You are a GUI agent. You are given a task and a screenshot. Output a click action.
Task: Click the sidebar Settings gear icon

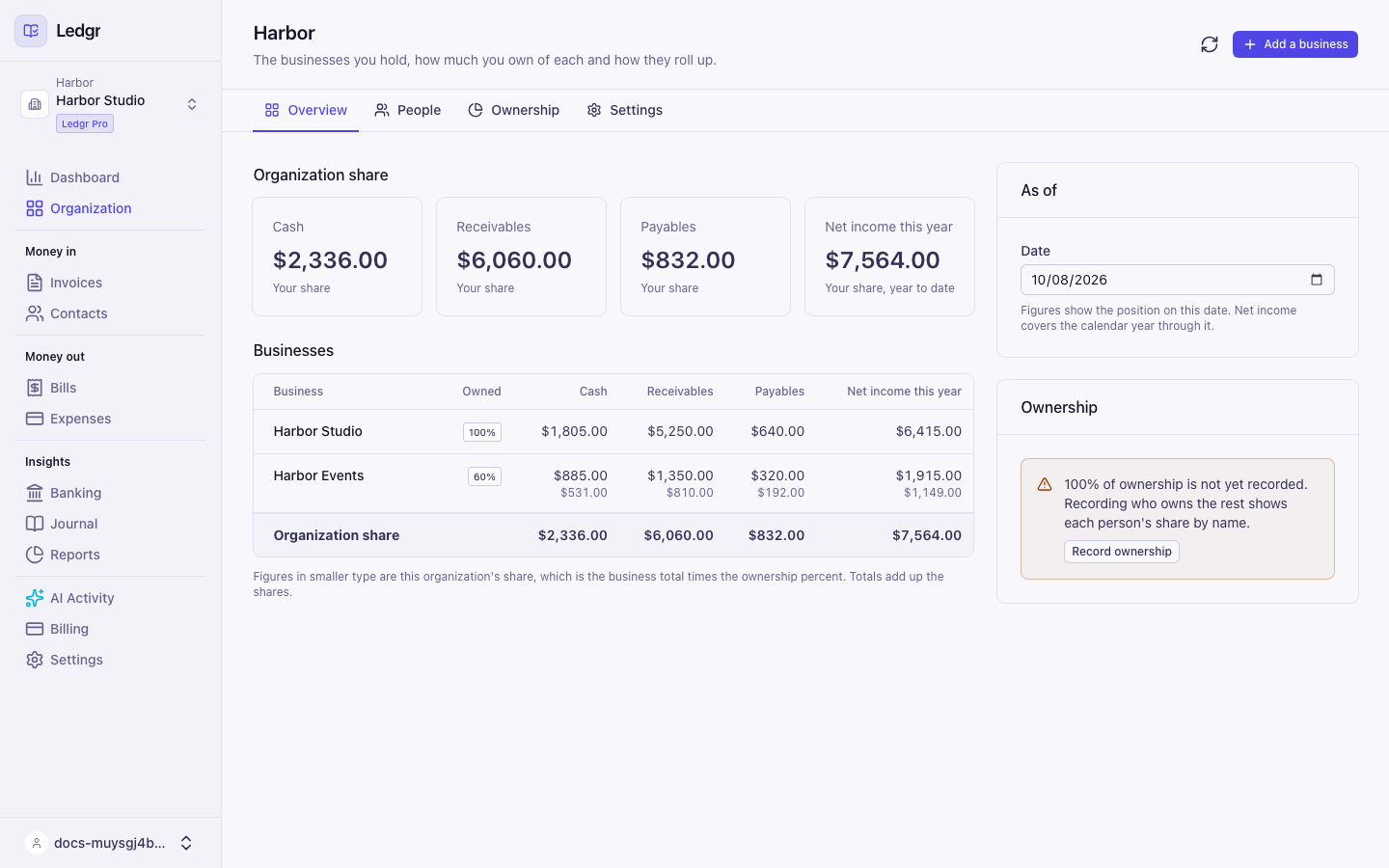35,660
